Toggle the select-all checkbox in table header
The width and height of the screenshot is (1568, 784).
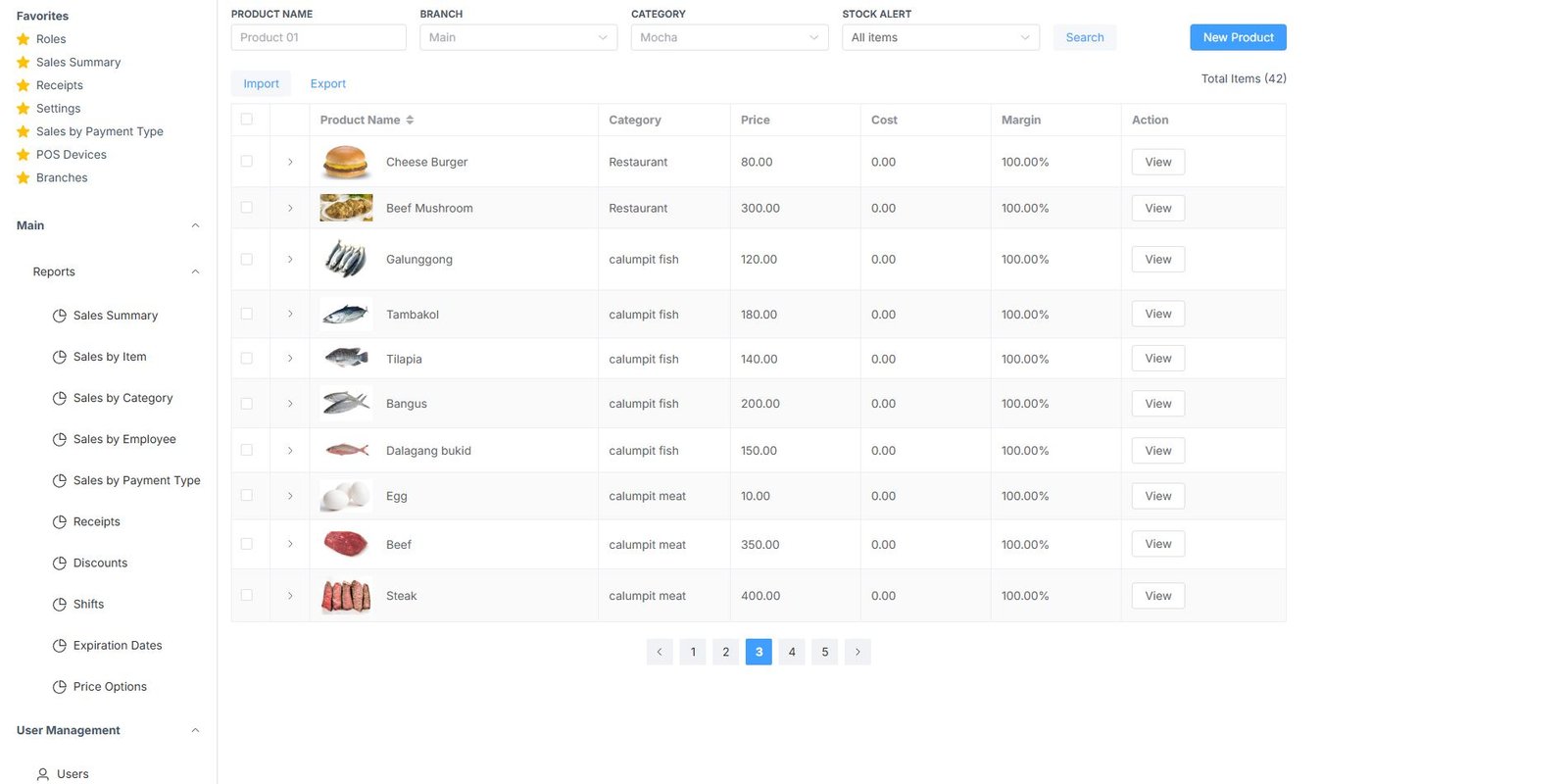tap(247, 120)
